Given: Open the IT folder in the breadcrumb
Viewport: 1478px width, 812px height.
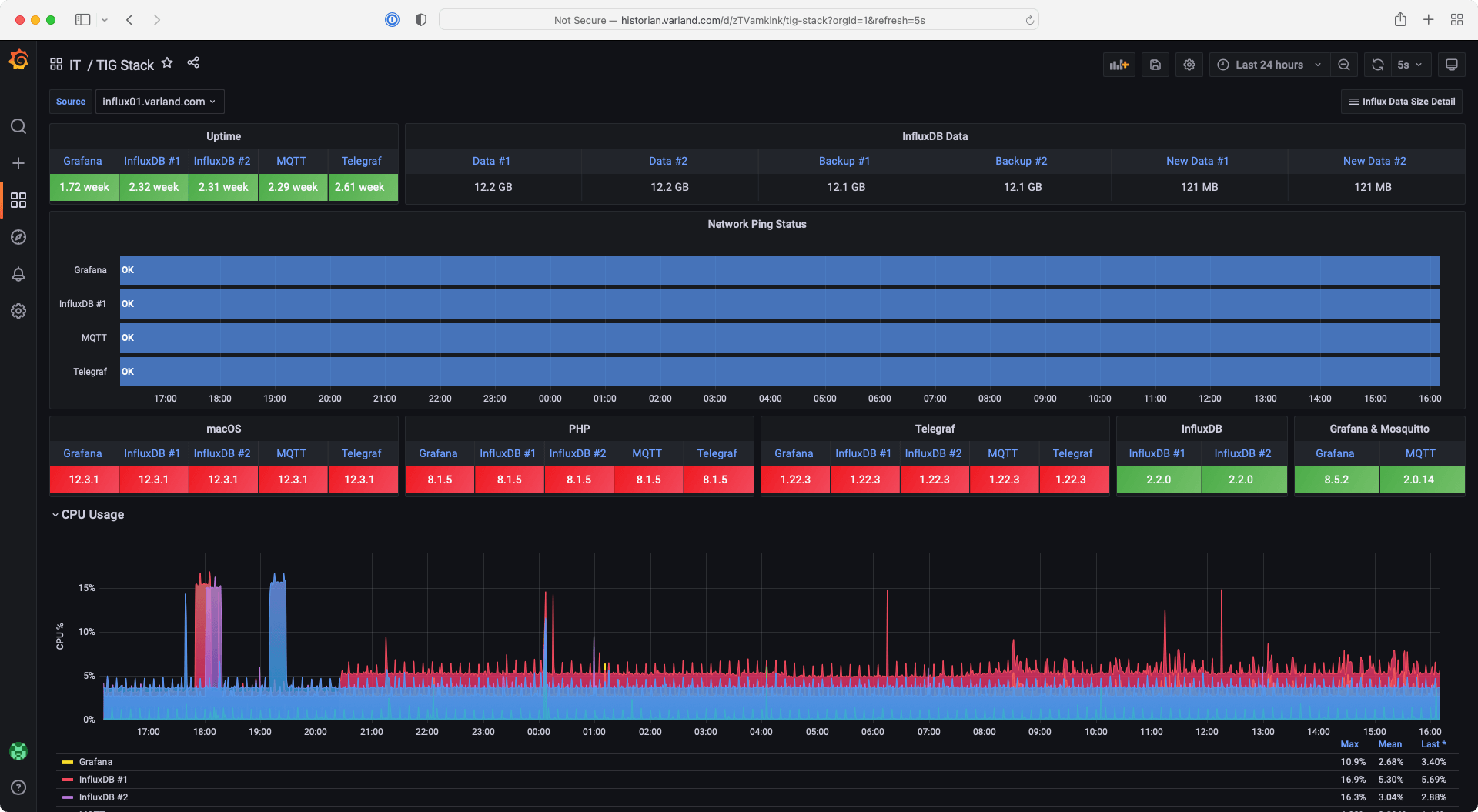Looking at the screenshot, I should 74,65.
